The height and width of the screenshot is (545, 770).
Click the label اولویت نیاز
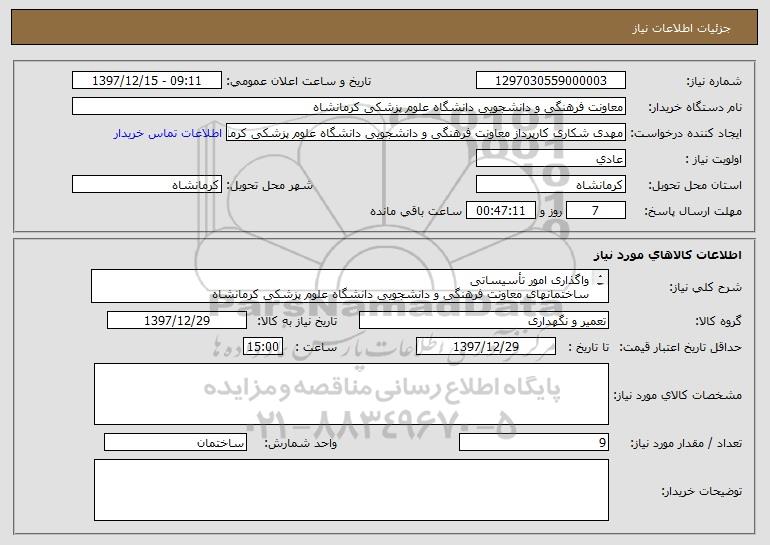(714, 159)
